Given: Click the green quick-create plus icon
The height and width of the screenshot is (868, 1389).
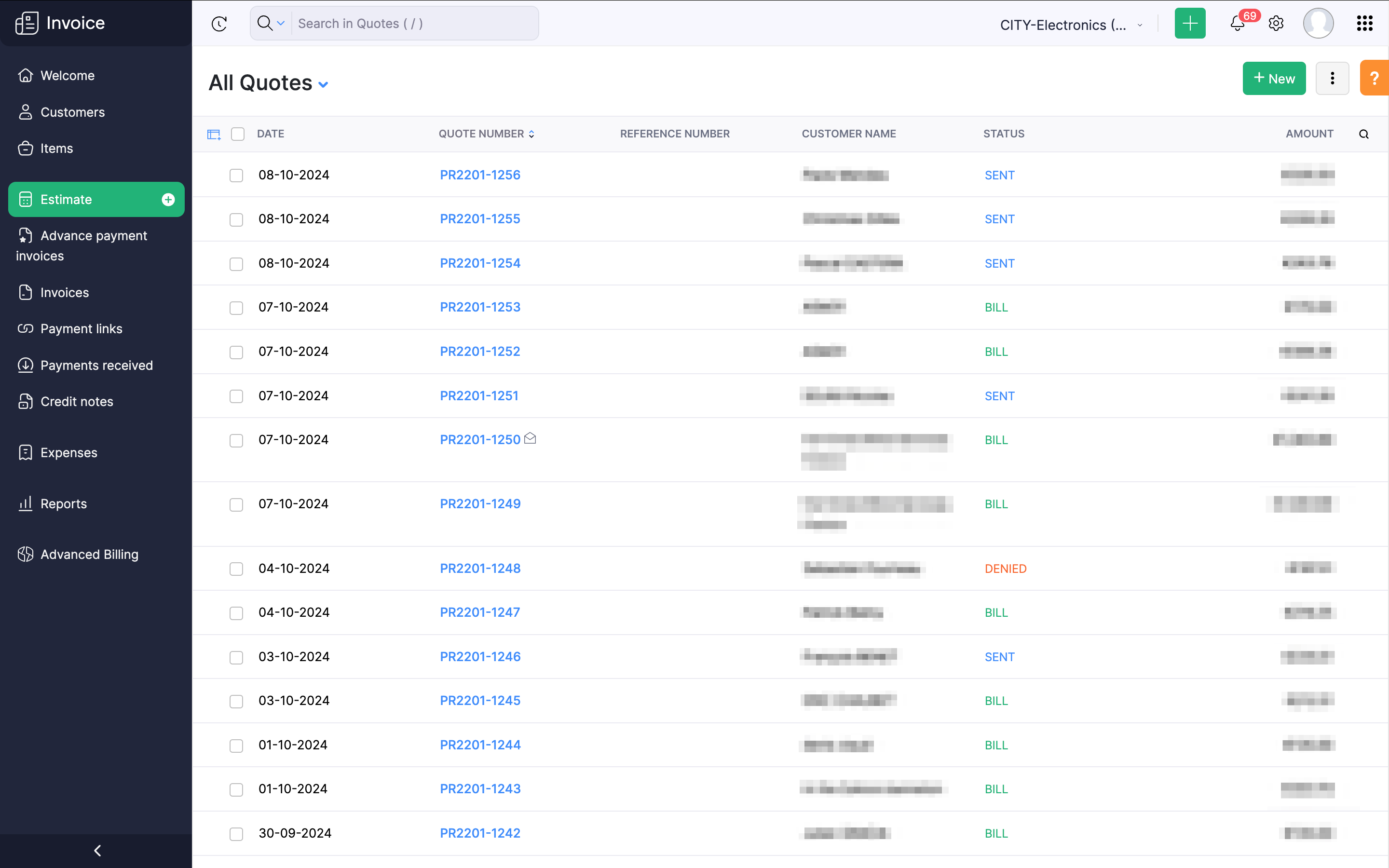Looking at the screenshot, I should tap(1190, 24).
